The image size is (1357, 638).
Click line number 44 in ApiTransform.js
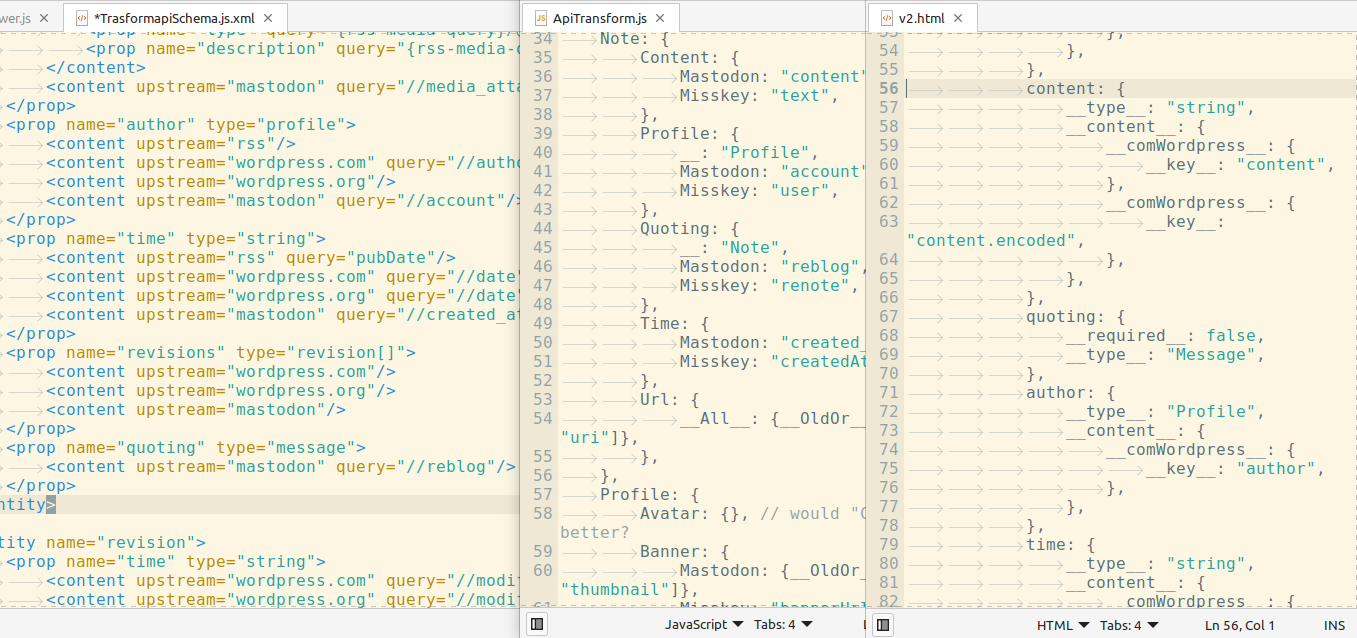tap(542, 229)
